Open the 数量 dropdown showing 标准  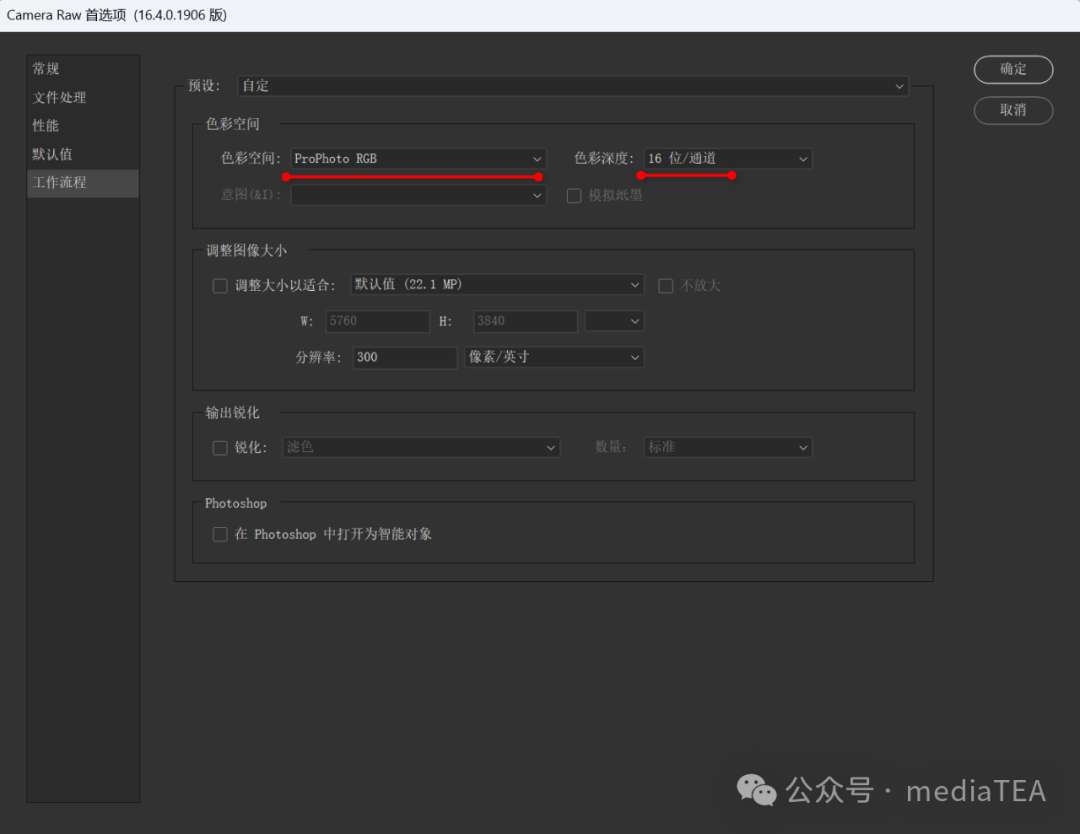tap(728, 447)
